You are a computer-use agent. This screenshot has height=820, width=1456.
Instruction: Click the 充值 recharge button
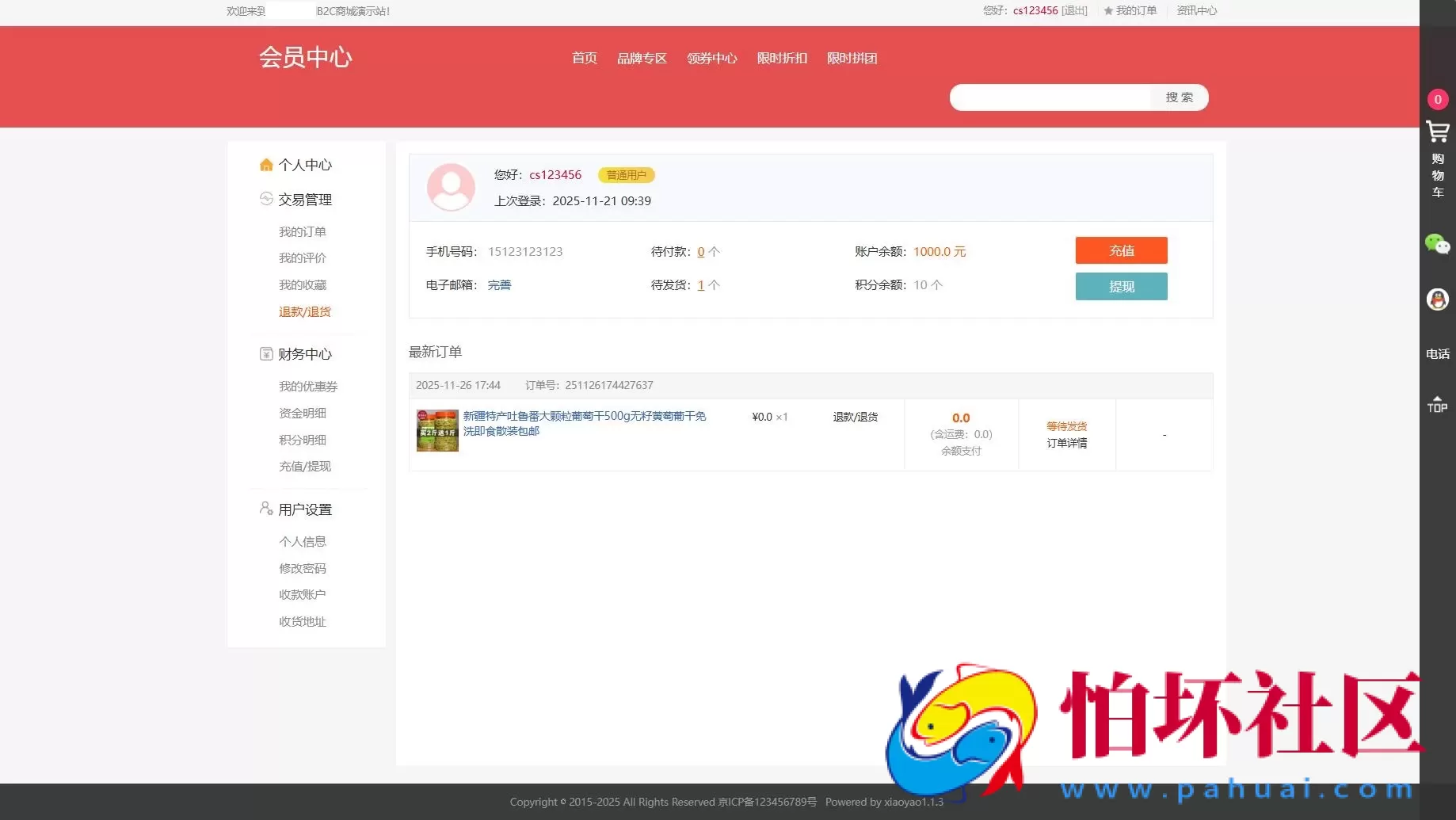click(x=1121, y=250)
